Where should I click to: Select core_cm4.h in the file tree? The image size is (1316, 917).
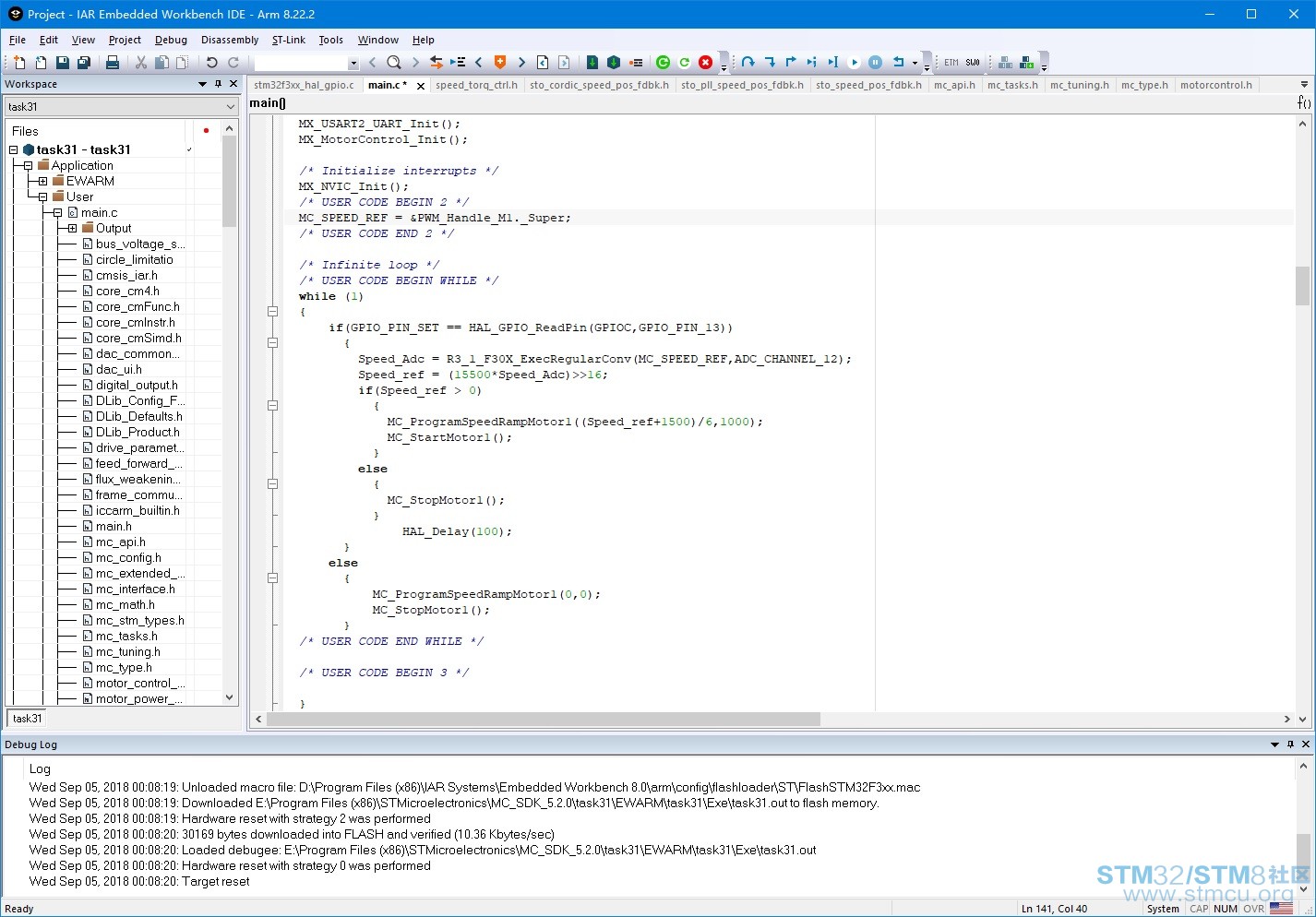tap(127, 291)
